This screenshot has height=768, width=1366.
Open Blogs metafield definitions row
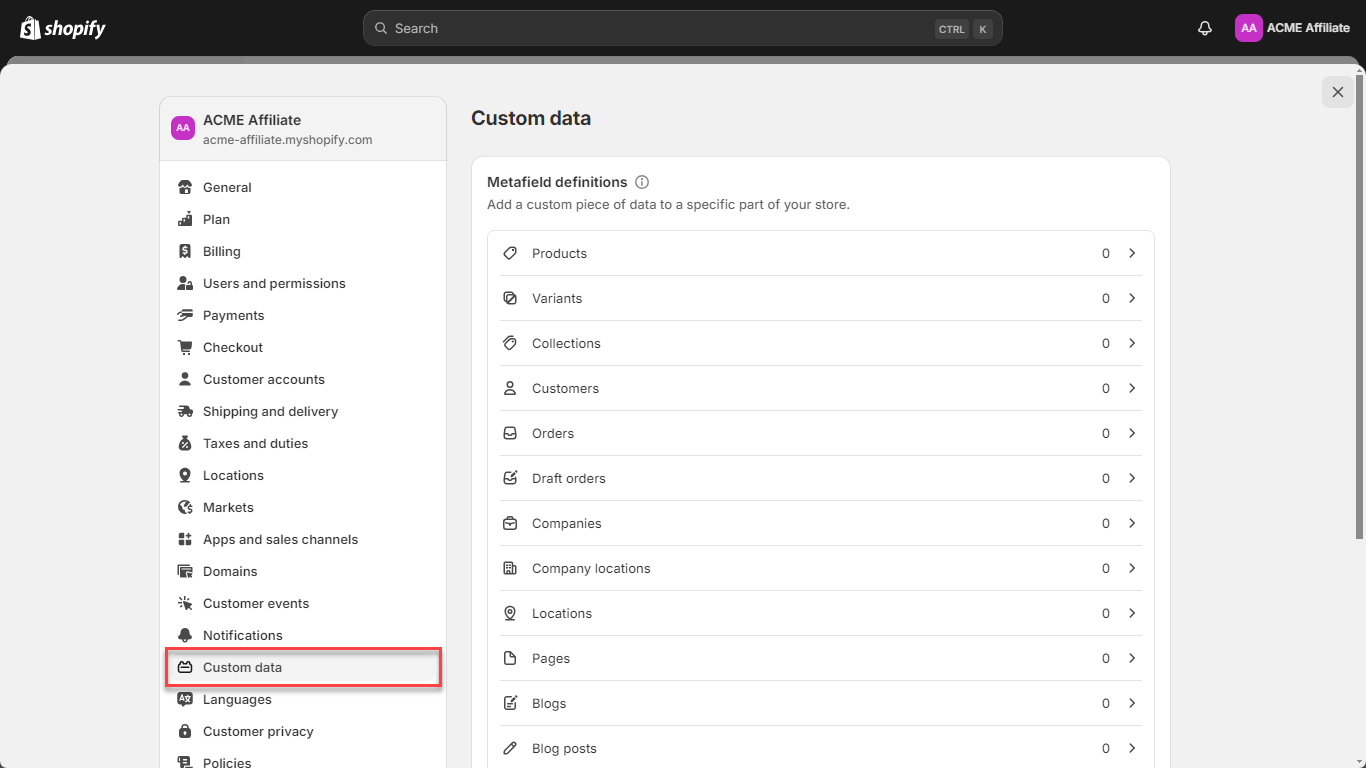820,703
